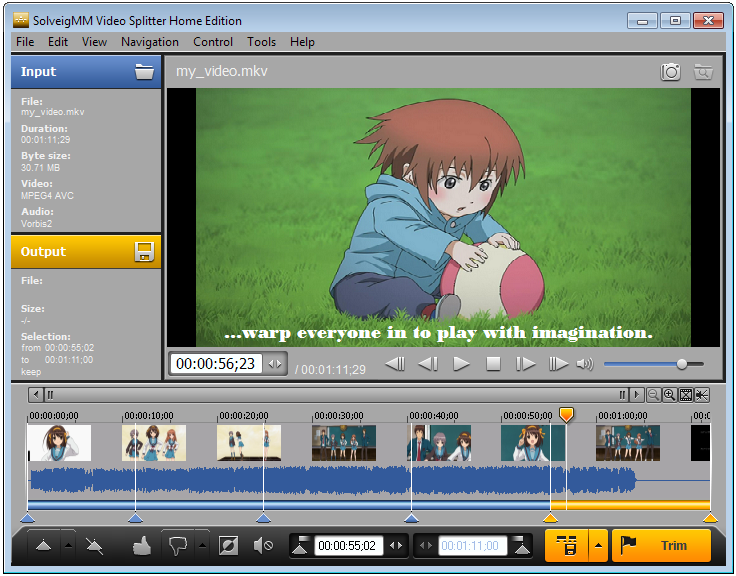Click the current time field 00:00:56;23

click(x=215, y=364)
